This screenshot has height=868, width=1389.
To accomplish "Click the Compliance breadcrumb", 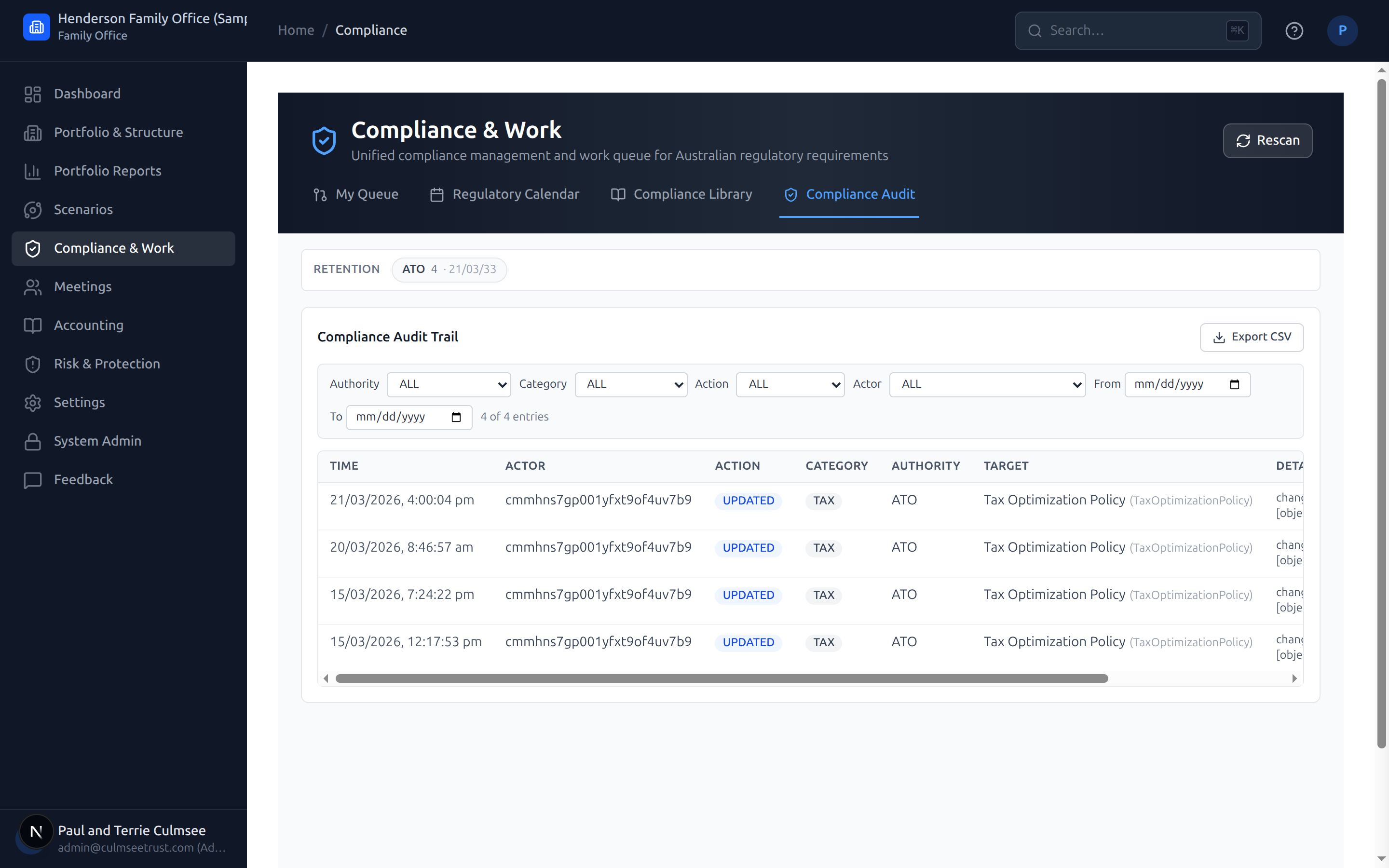I will click(x=371, y=30).
